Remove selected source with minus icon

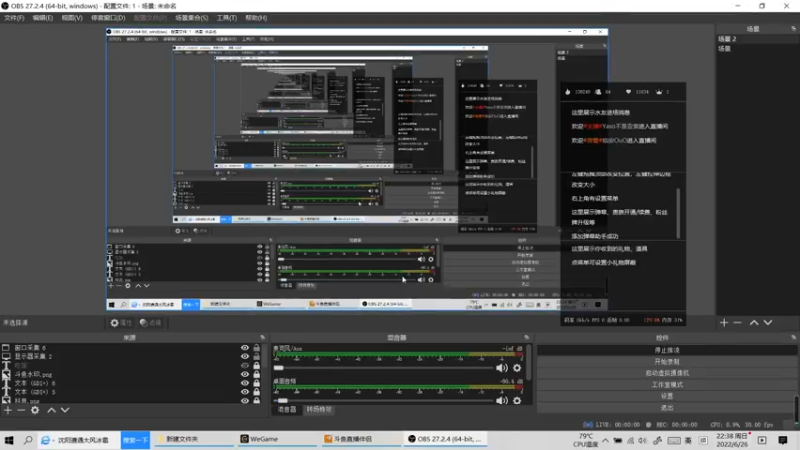click(x=21, y=410)
